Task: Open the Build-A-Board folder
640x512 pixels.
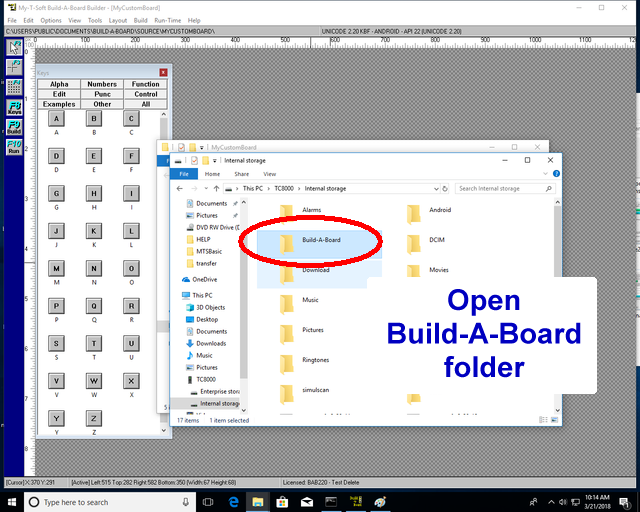Action: pyautogui.click(x=320, y=240)
